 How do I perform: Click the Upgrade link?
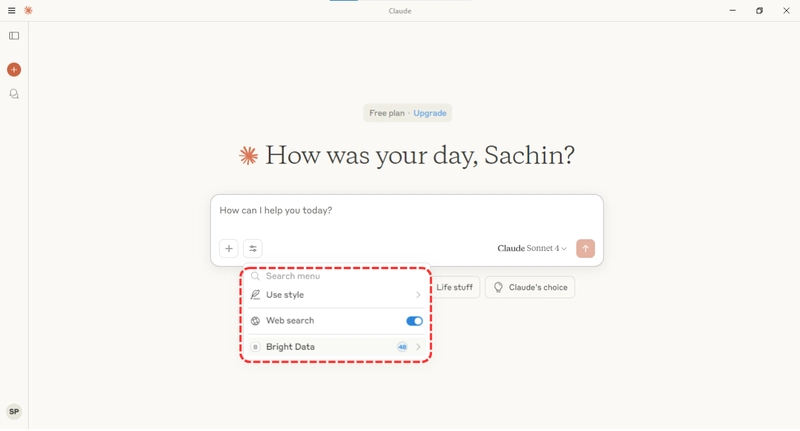pyautogui.click(x=430, y=113)
